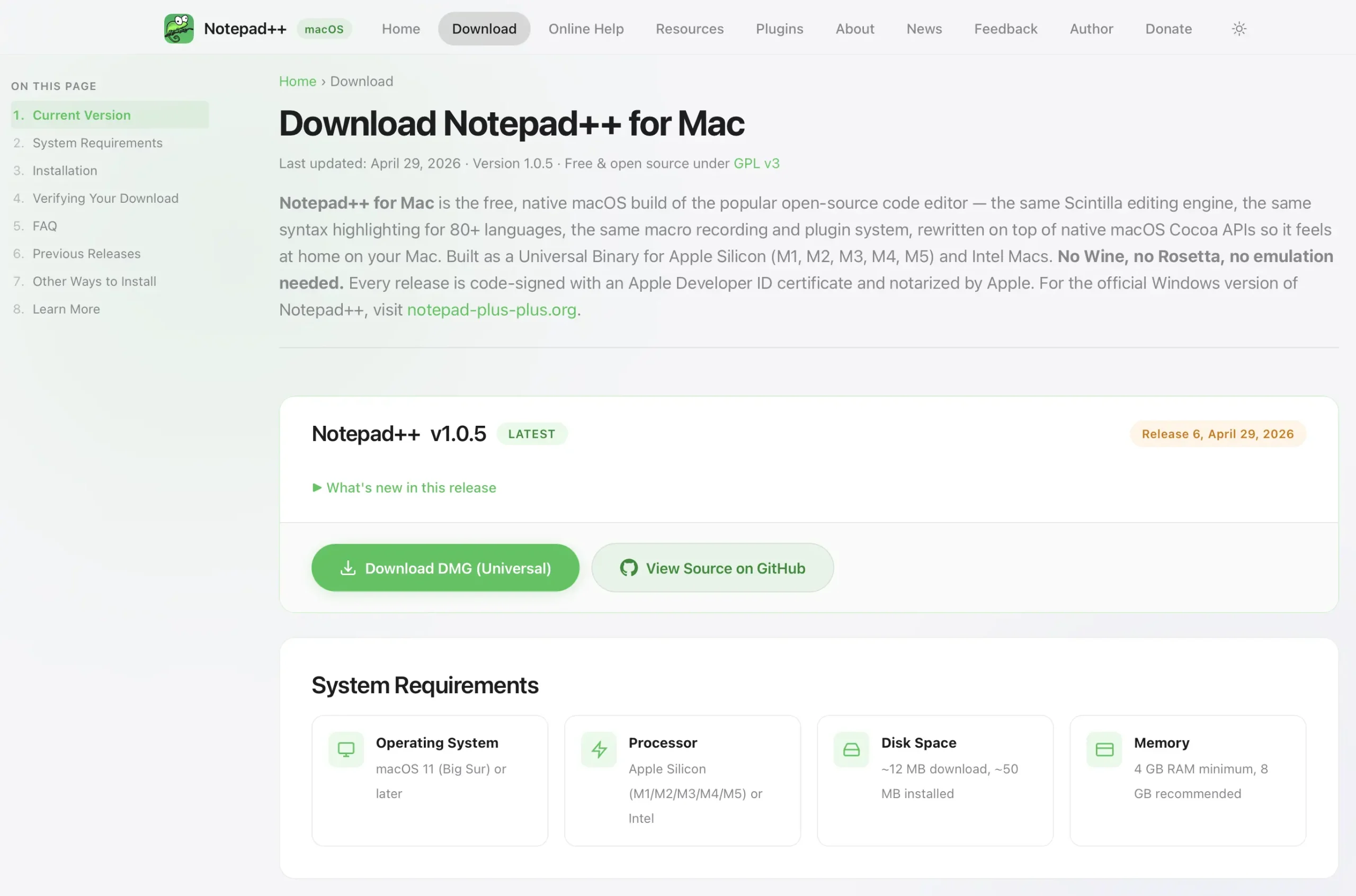
Task: Open the Home nav item
Action: click(400, 29)
